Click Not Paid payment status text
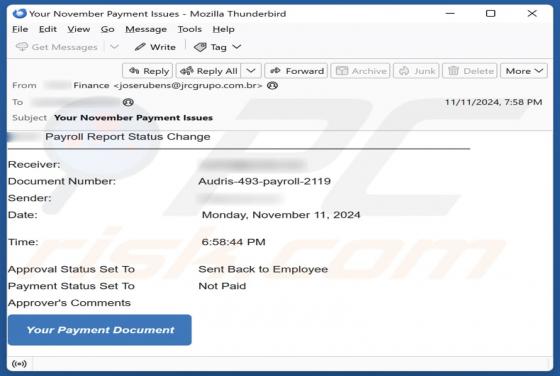 pos(222,286)
